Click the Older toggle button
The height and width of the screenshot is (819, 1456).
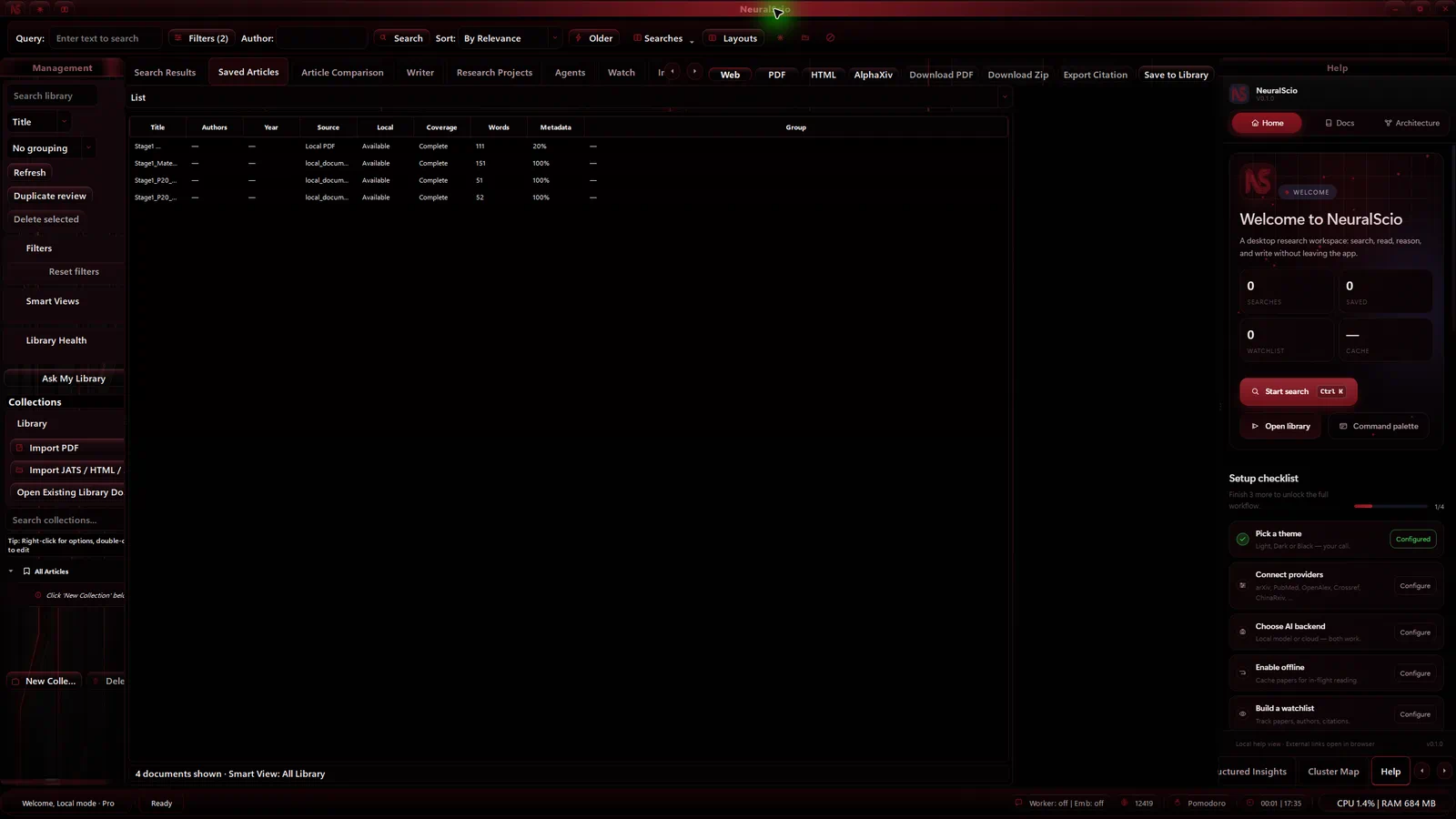(593, 38)
